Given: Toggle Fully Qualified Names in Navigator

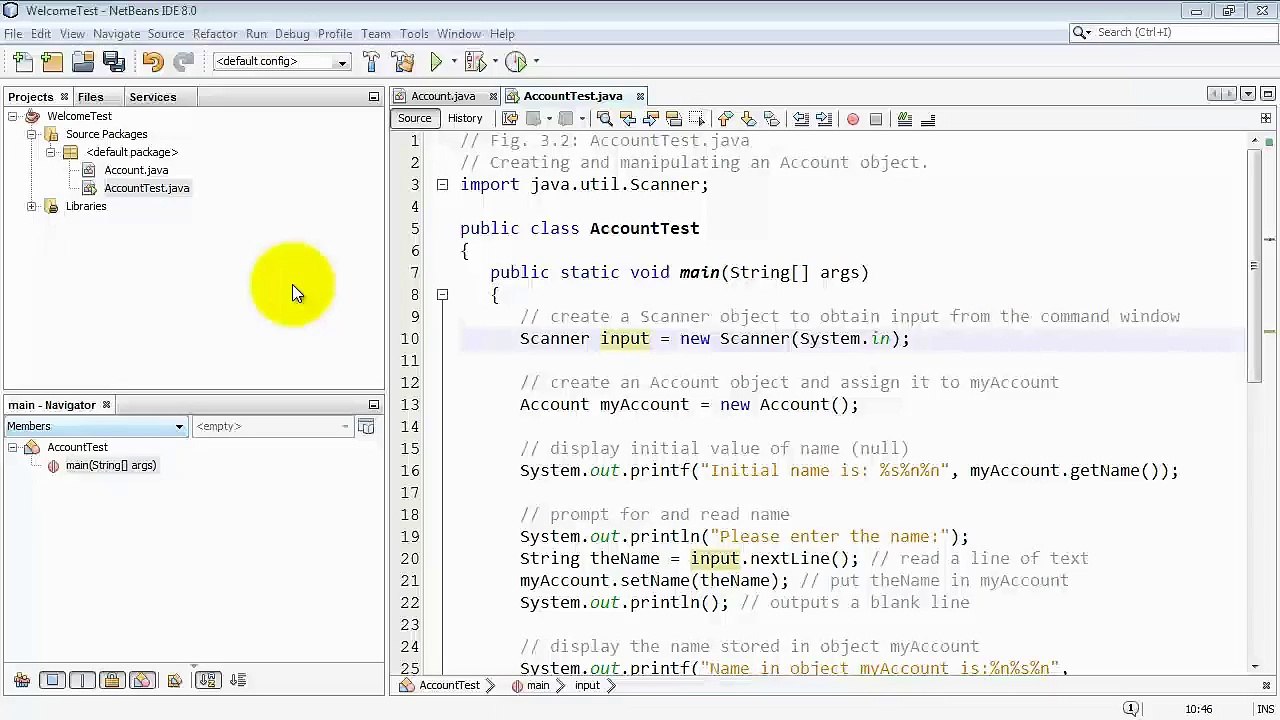Looking at the screenshot, I should click(175, 680).
